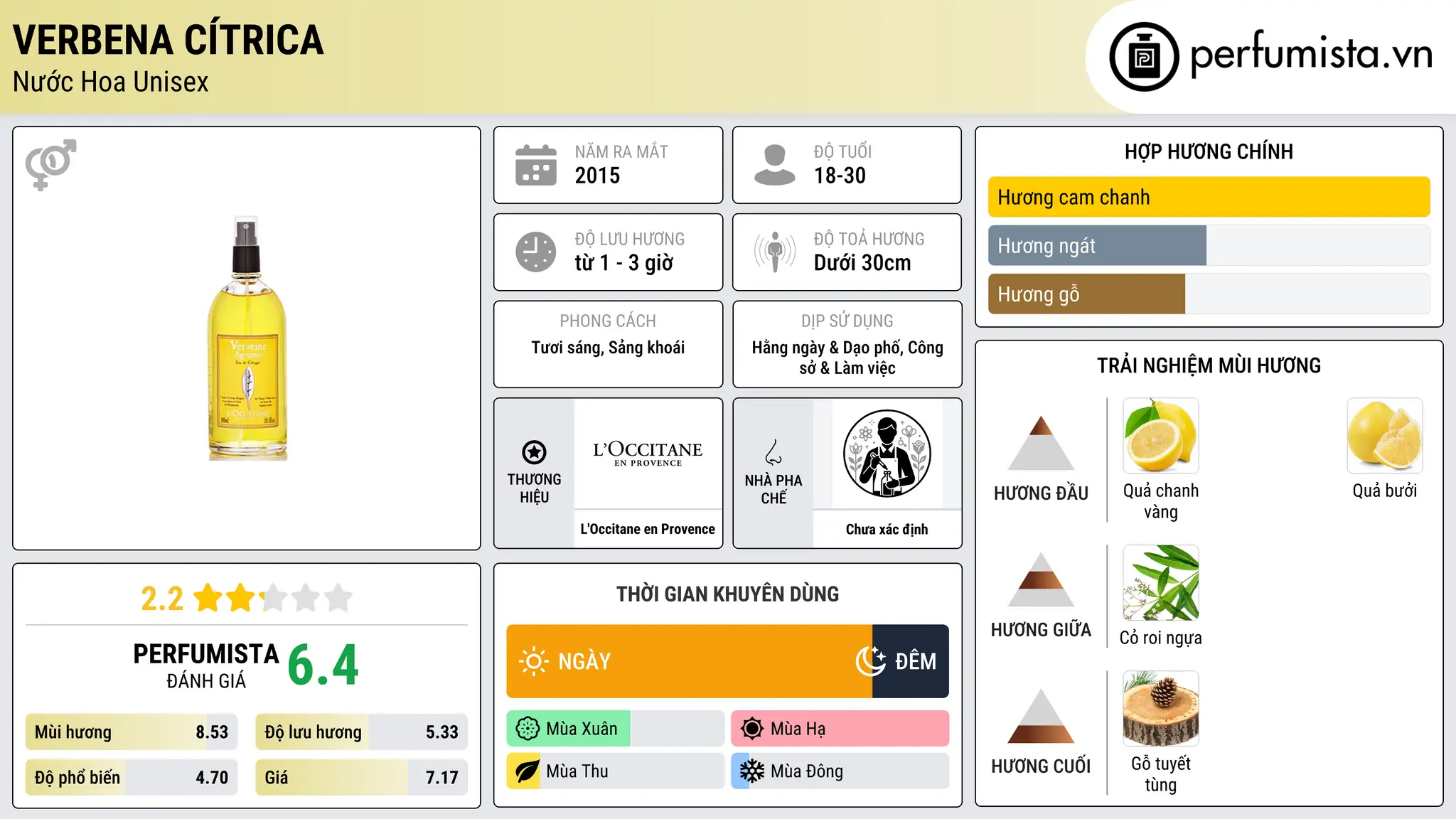This screenshot has width=1456, height=819.
Task: Click the Mùa Hạ season bar
Action: [x=840, y=729]
